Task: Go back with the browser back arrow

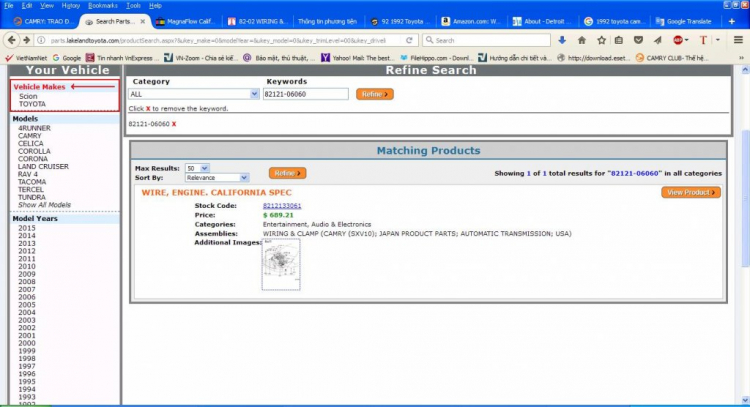Action: pyautogui.click(x=11, y=40)
